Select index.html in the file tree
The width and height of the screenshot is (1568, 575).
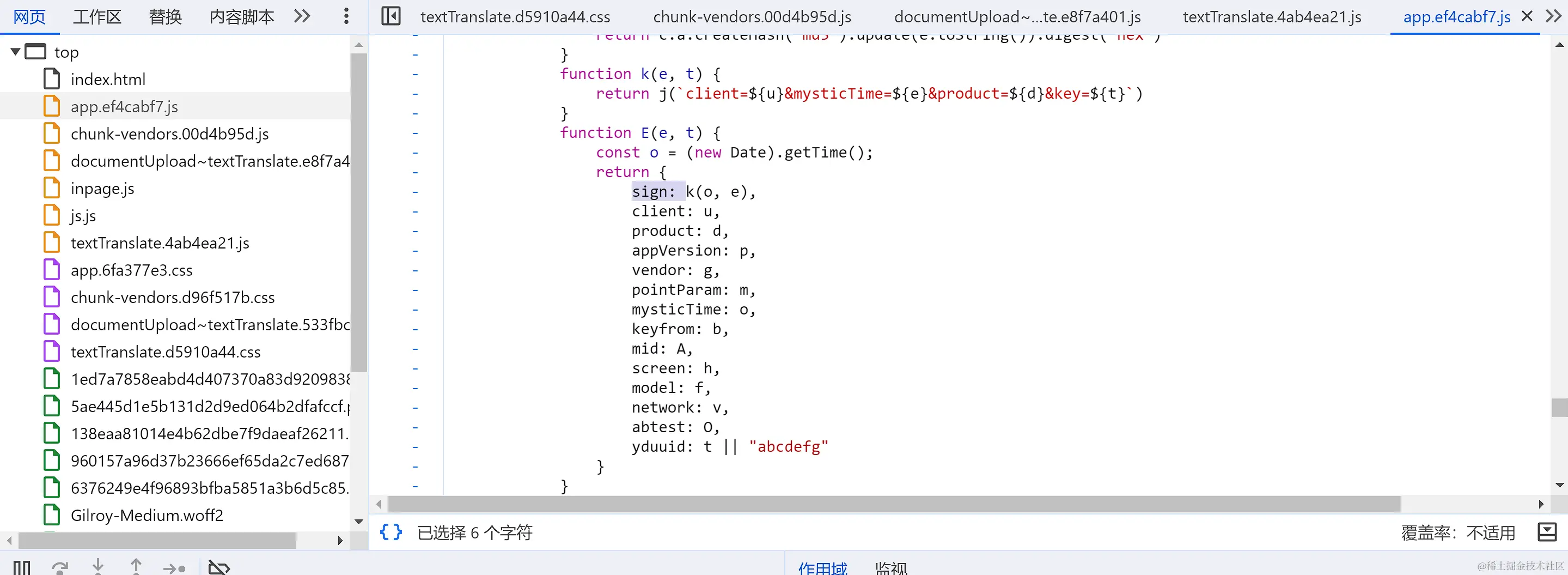click(x=108, y=78)
